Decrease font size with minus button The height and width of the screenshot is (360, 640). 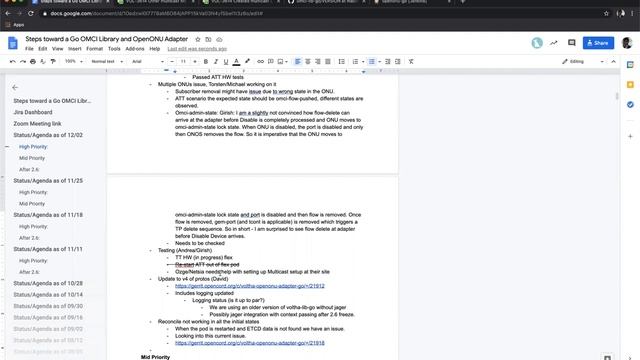[172, 62]
